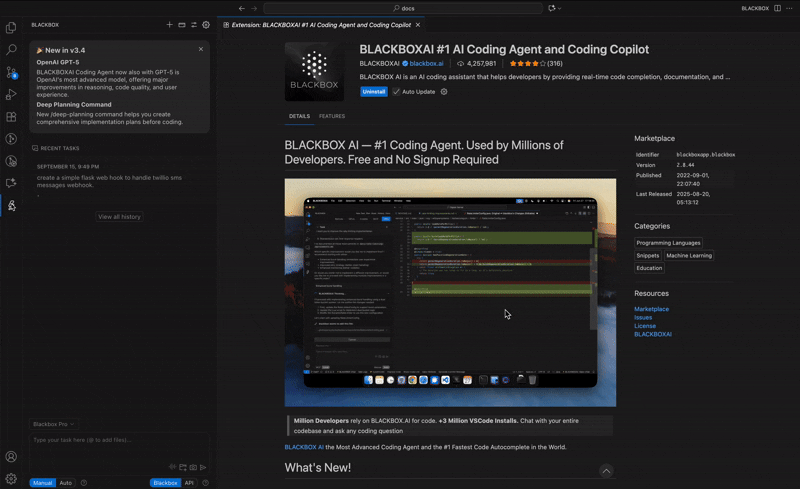The image size is (800, 489).
Task: Select the DETAILS tab
Action: pyautogui.click(x=299, y=116)
